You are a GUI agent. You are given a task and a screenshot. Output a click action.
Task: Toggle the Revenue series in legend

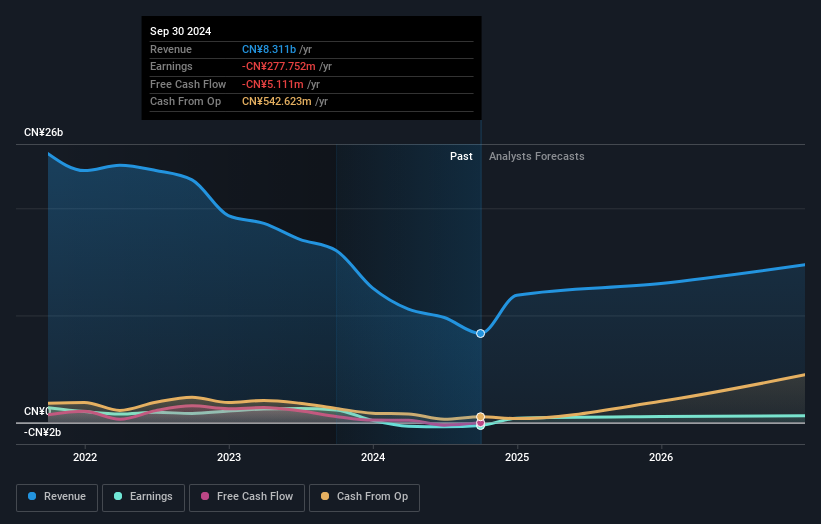[x=58, y=497]
